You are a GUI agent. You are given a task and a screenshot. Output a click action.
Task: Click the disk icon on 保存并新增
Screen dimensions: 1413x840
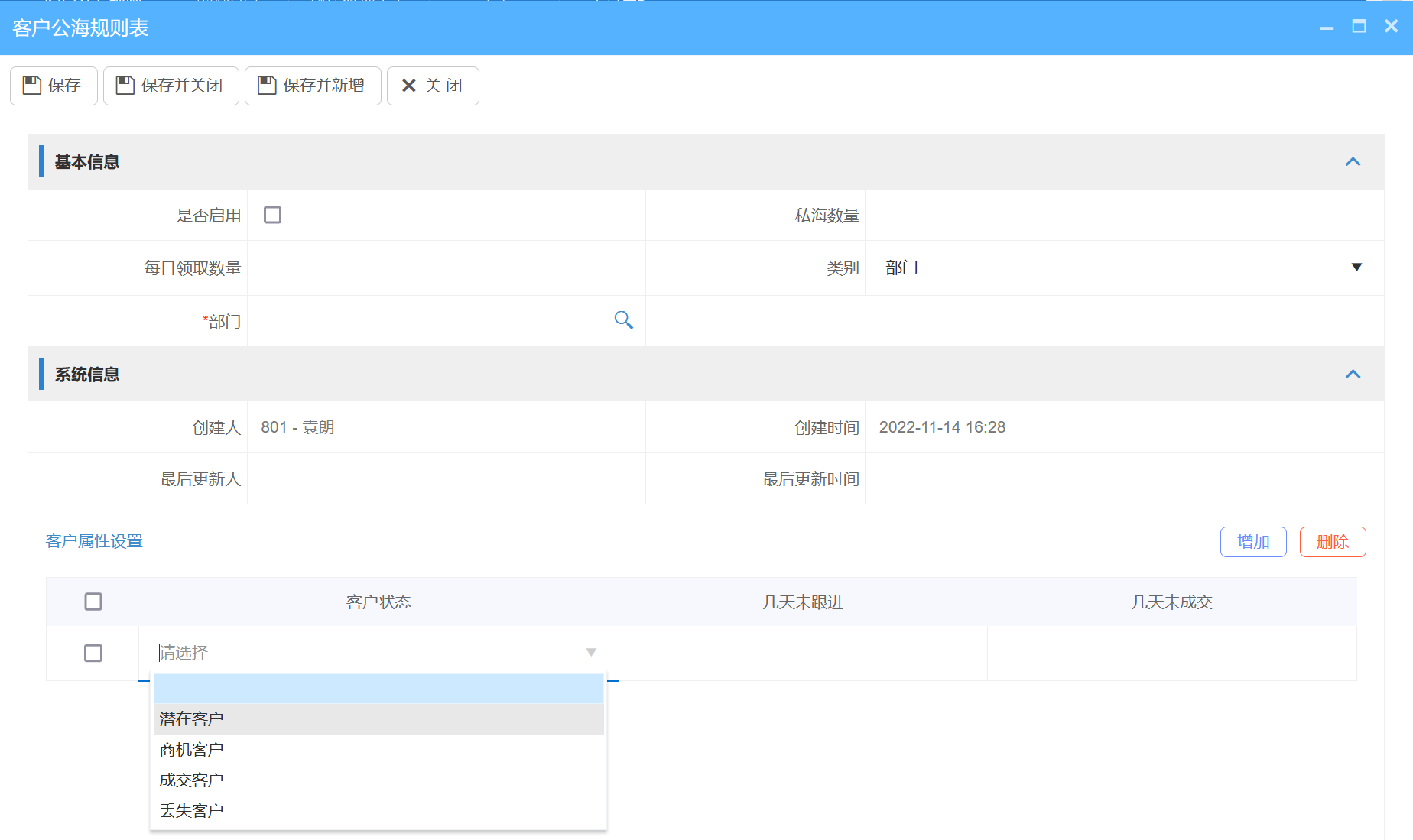[266, 86]
